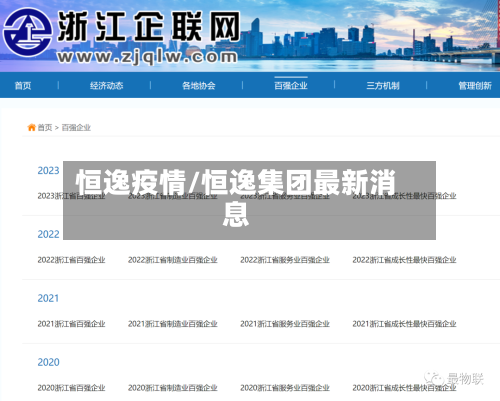Open 2020浙江省服务业百强企业 link
Screen dimensions: 500x401
tap(285, 388)
